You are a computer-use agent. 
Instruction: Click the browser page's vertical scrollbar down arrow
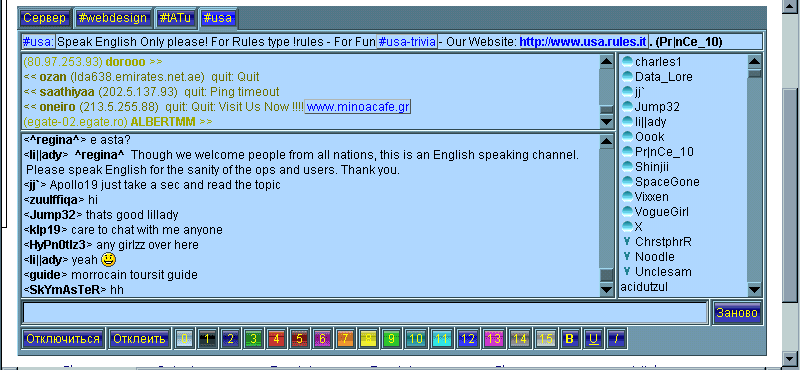790,359
